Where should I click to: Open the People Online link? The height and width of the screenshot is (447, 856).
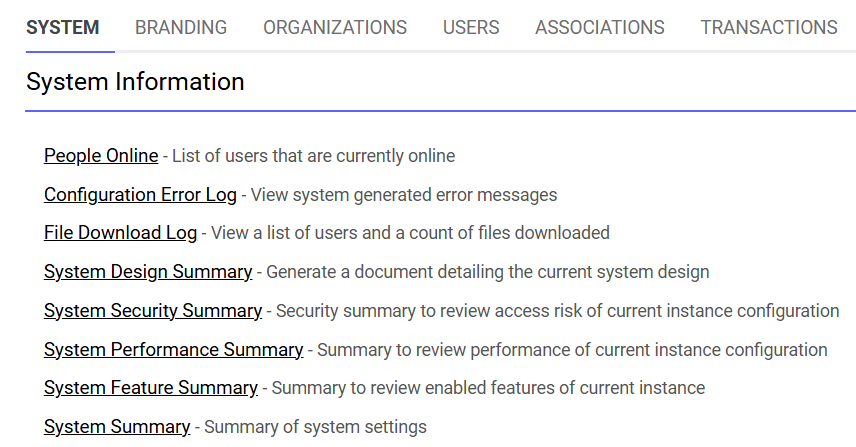101,156
